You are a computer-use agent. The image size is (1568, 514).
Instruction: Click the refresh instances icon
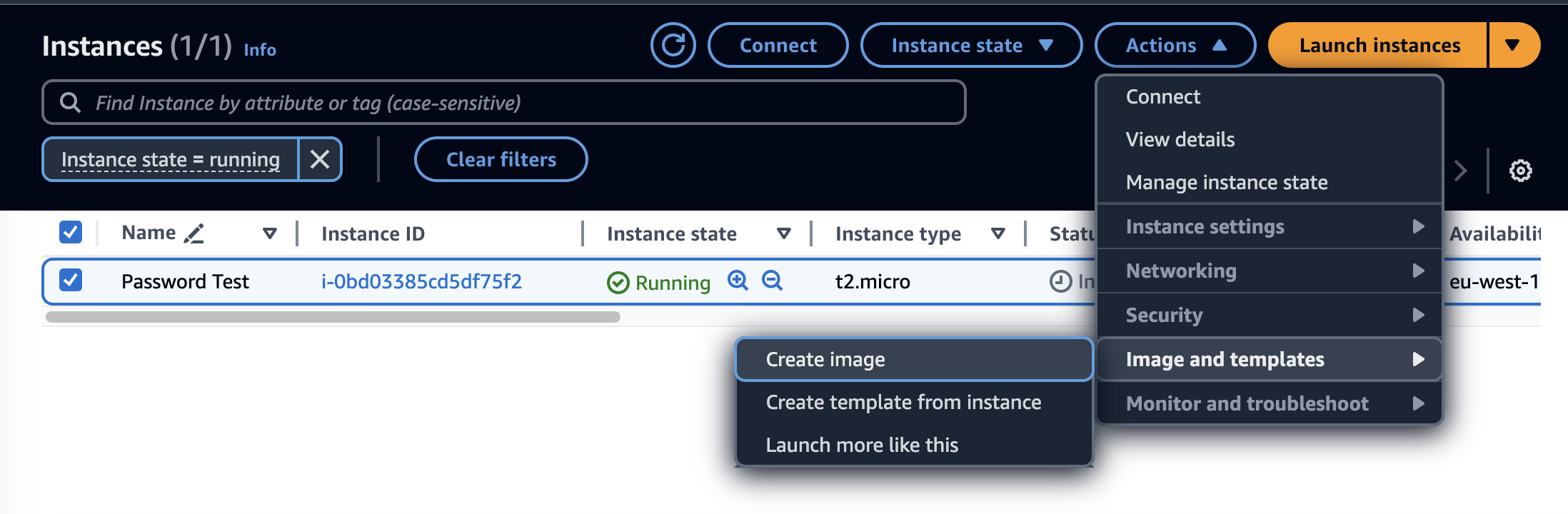(x=673, y=46)
